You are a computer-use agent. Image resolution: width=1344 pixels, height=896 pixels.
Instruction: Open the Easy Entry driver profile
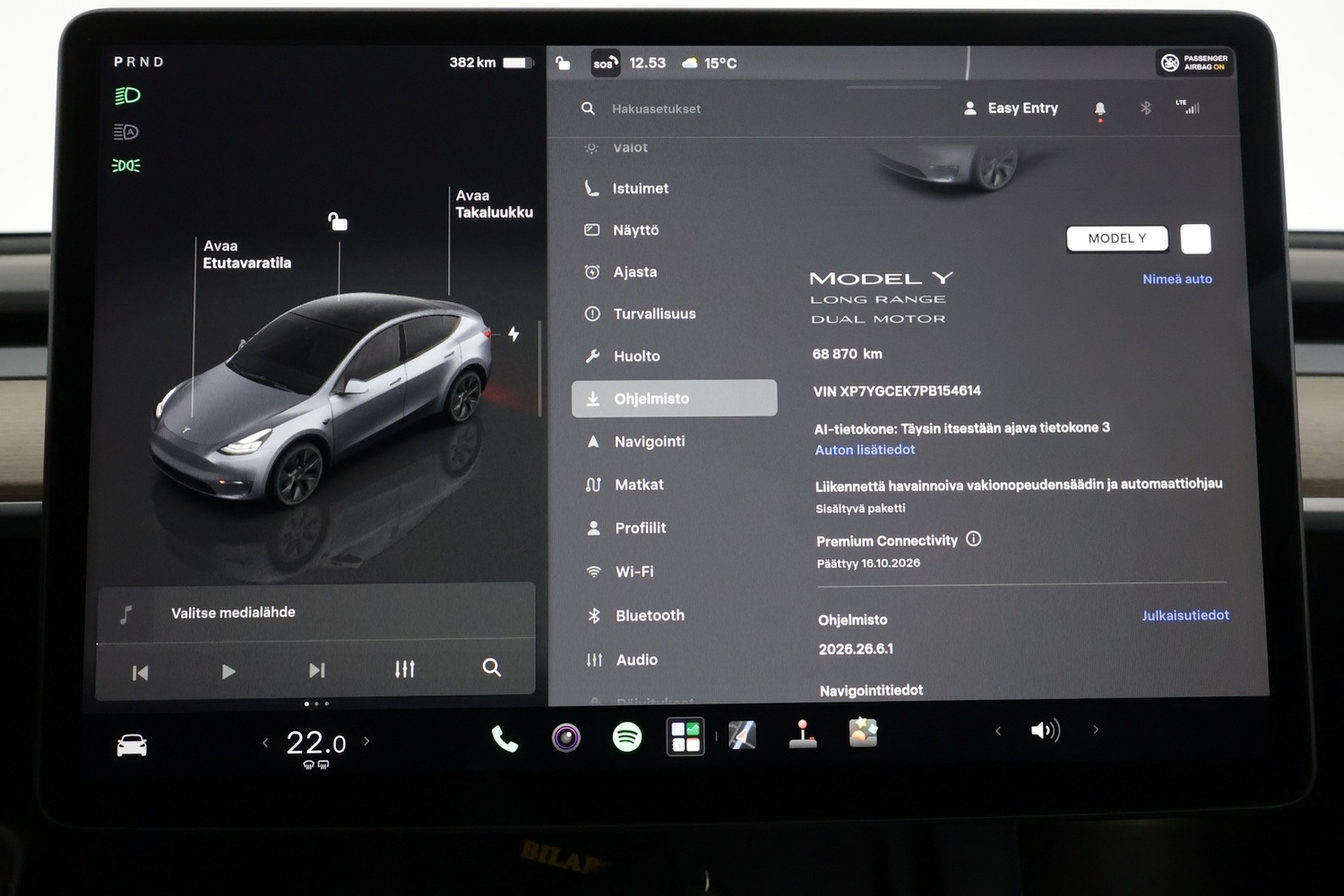tap(1011, 108)
